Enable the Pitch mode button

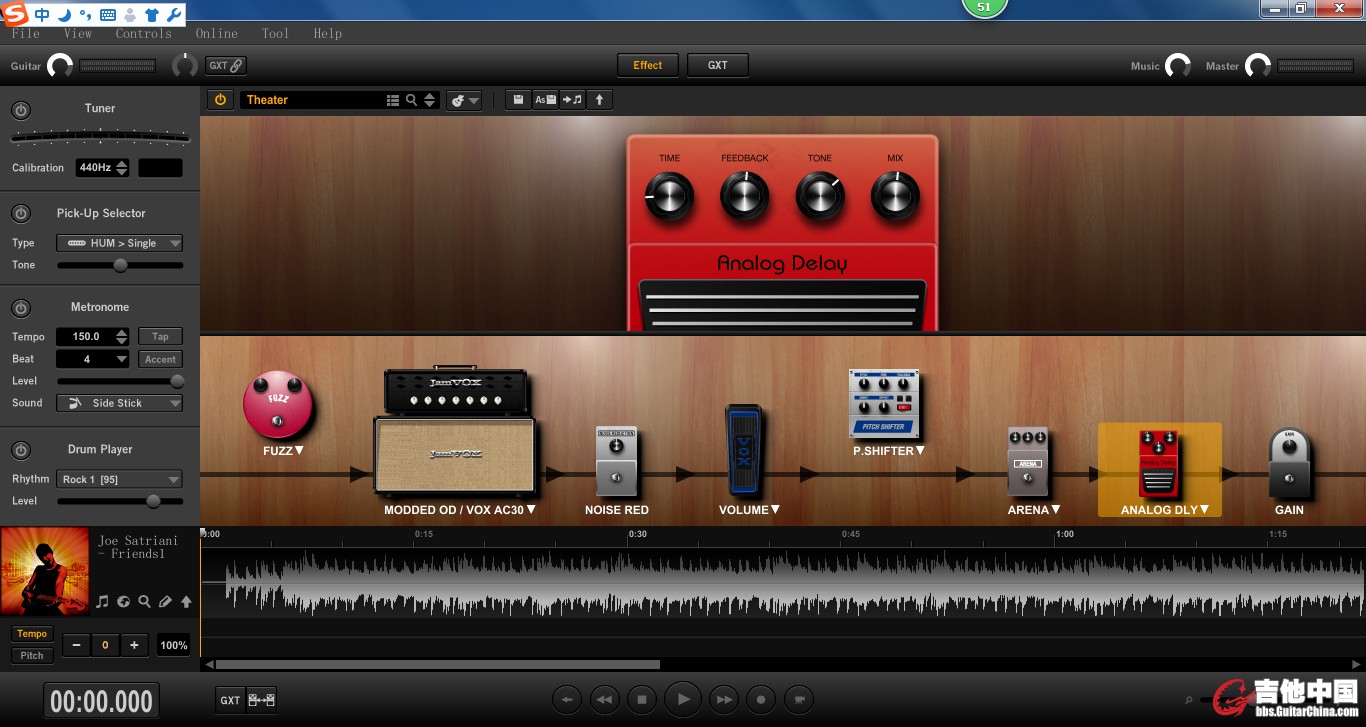(x=32, y=656)
